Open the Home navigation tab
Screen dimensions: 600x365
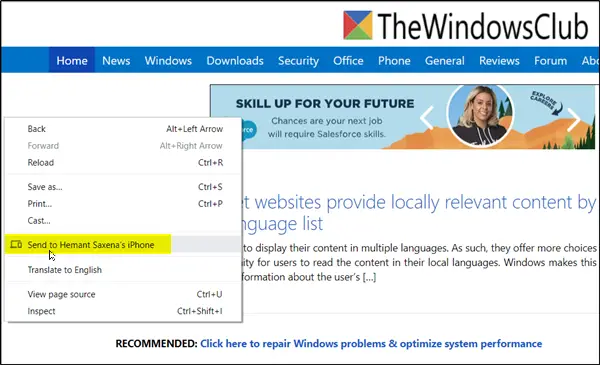72,60
